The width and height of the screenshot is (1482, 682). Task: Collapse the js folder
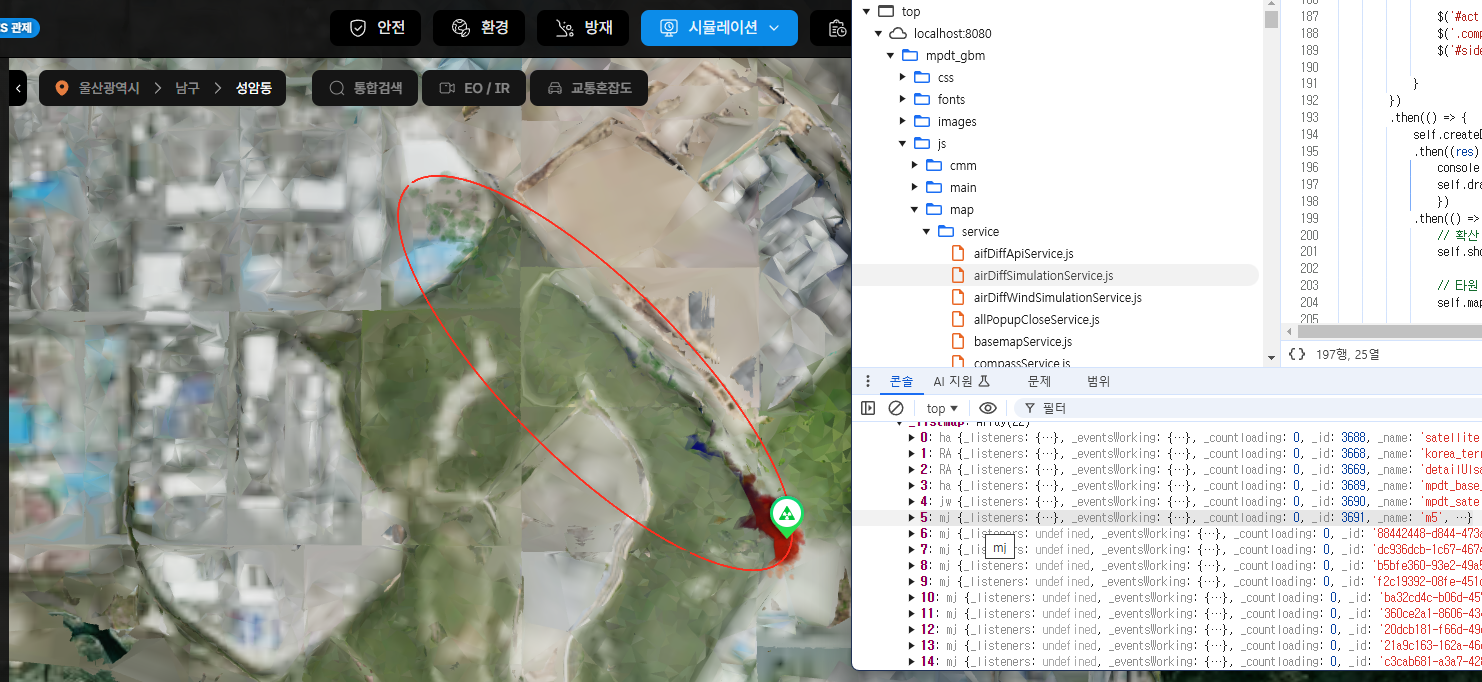[x=903, y=143]
